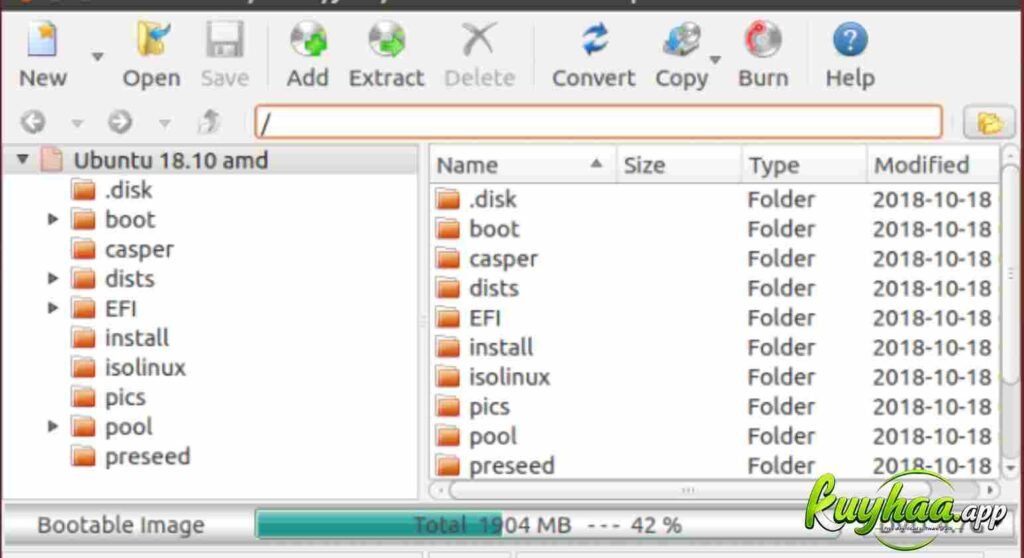Click the folder view button beside the path field
The height and width of the screenshot is (558, 1024).
pos(989,122)
